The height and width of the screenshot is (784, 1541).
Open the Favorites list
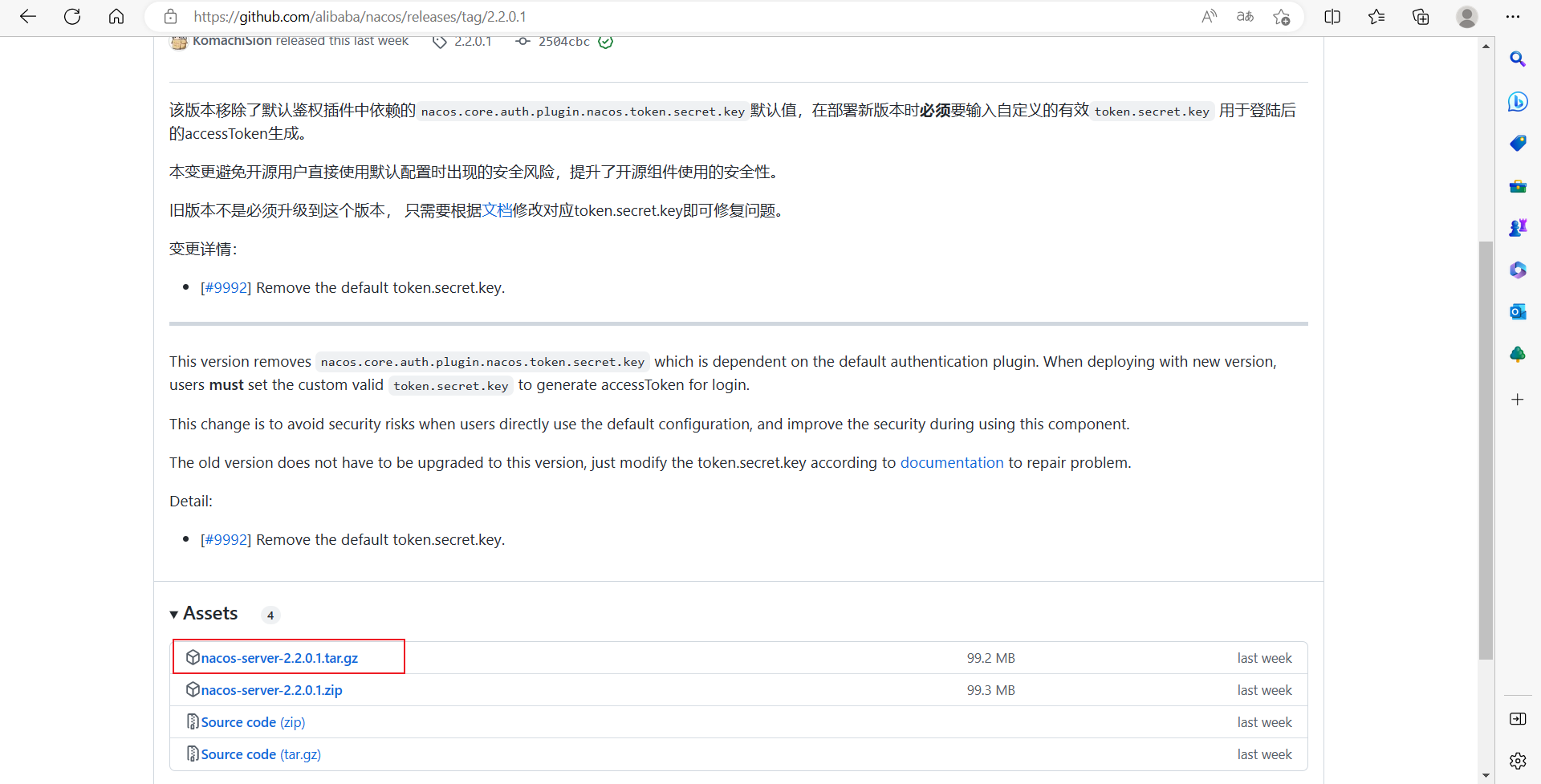[1376, 17]
